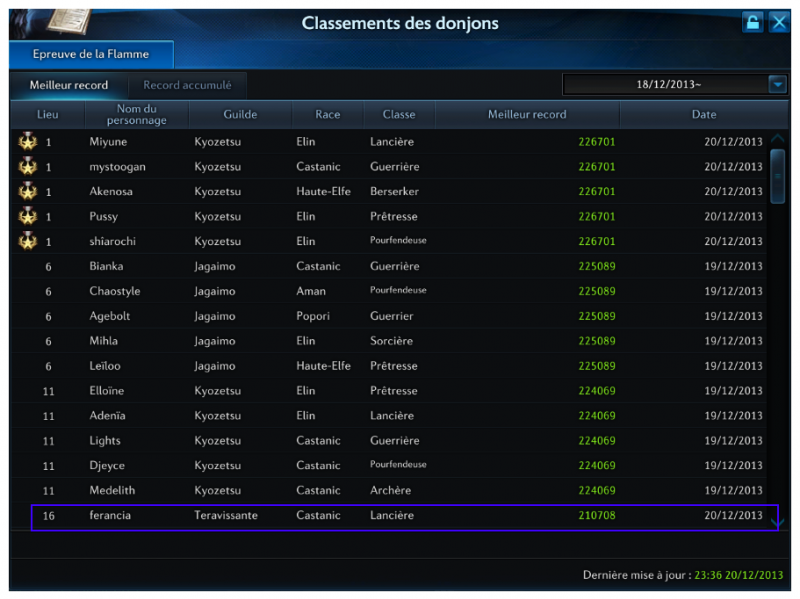Close the Classements des donjons window
The image size is (800, 599).
pos(779,23)
